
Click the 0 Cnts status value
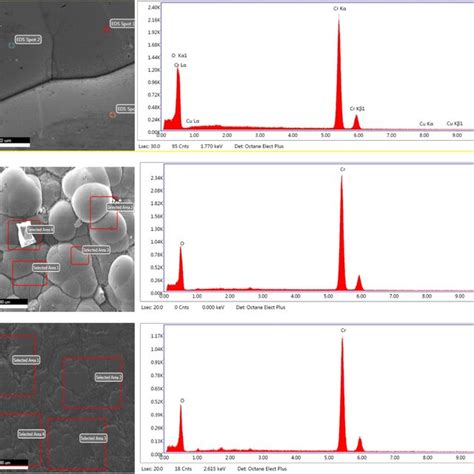182,307
